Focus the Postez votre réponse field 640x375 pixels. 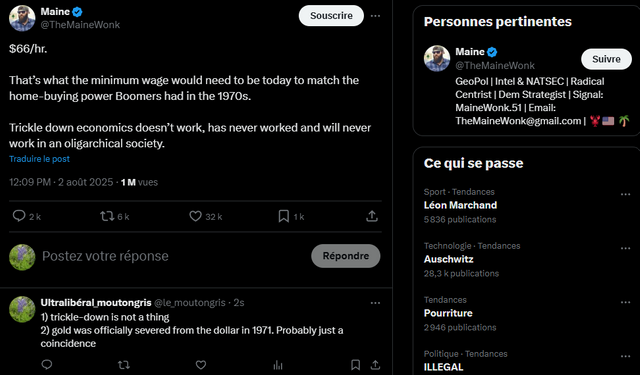point(171,256)
